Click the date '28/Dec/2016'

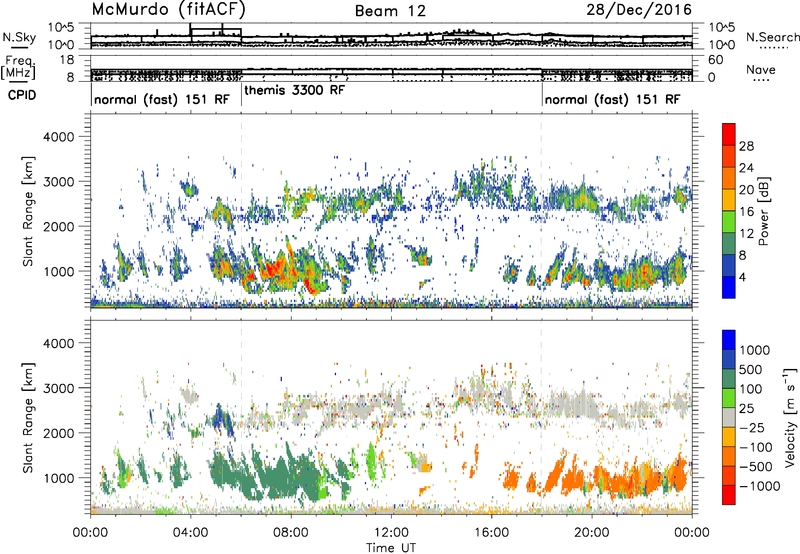coord(639,10)
